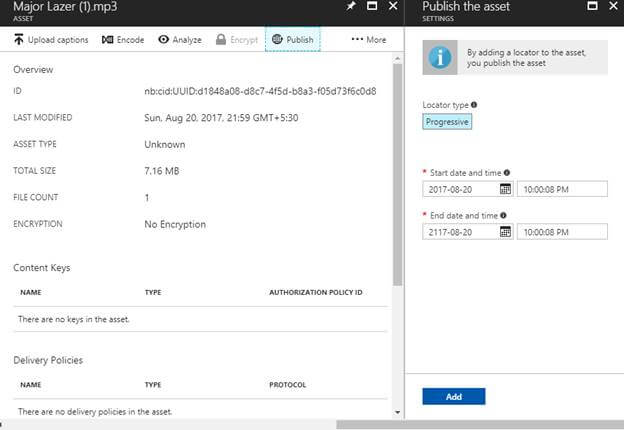The height and width of the screenshot is (430, 624).
Task: Click the Add button
Action: pos(454,396)
